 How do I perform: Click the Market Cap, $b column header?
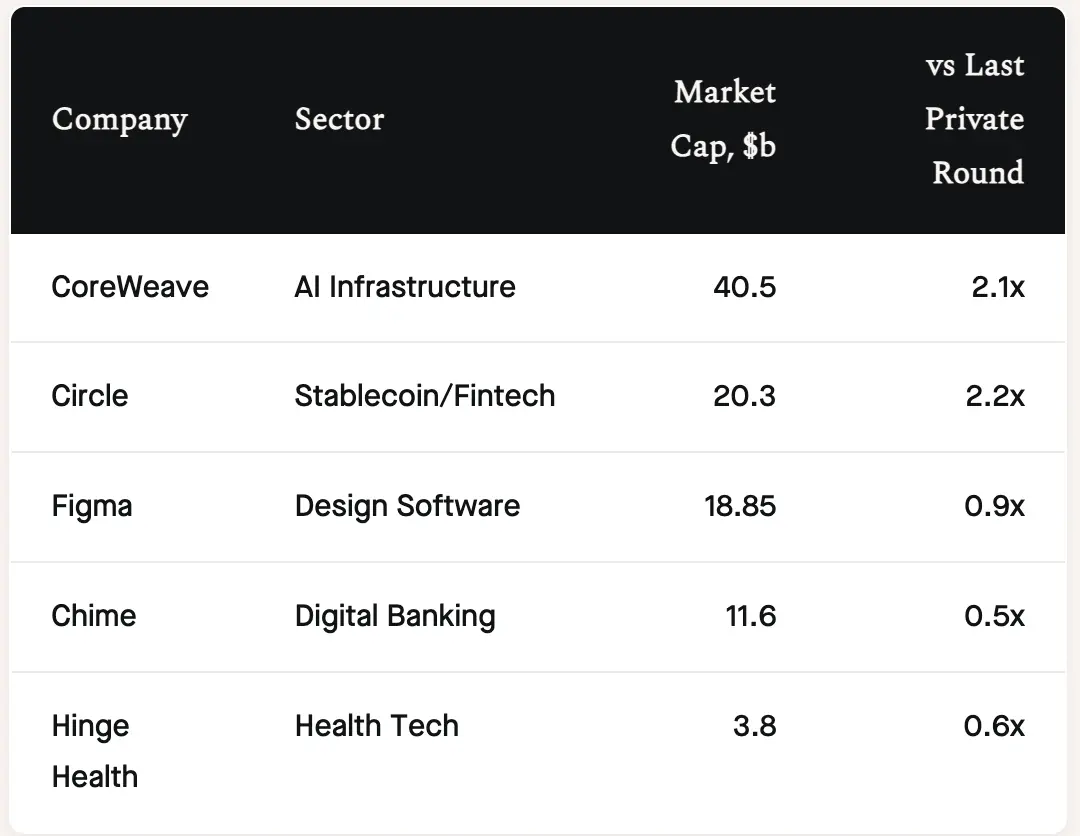click(x=723, y=119)
